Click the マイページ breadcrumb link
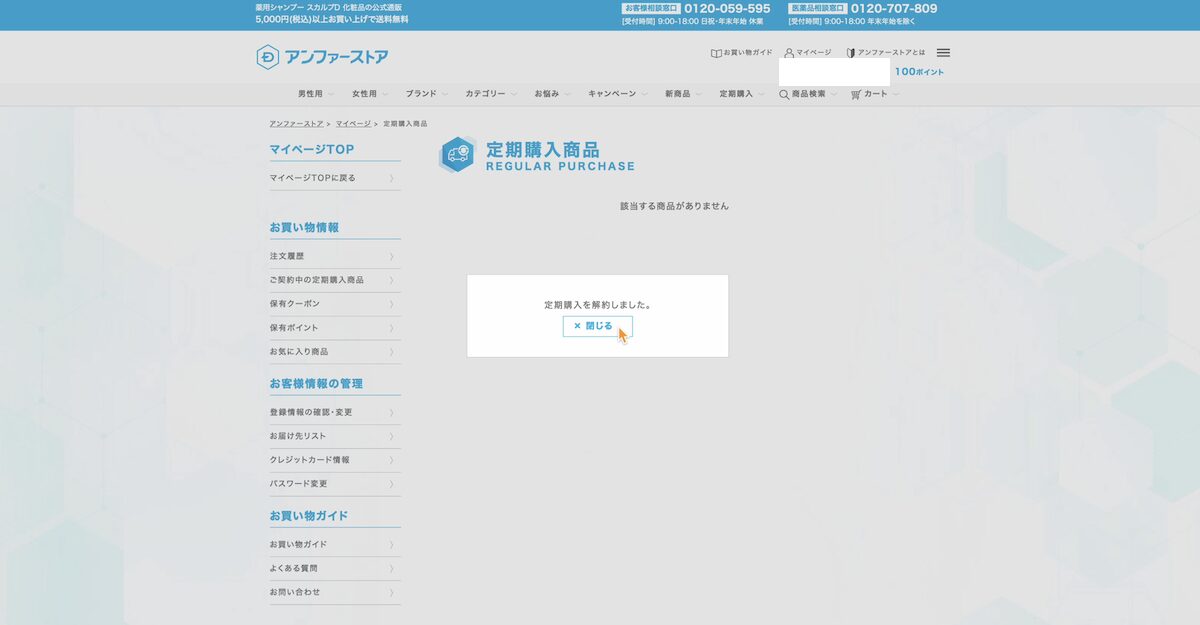Screen dimensions: 1200x625 [x=351, y=123]
